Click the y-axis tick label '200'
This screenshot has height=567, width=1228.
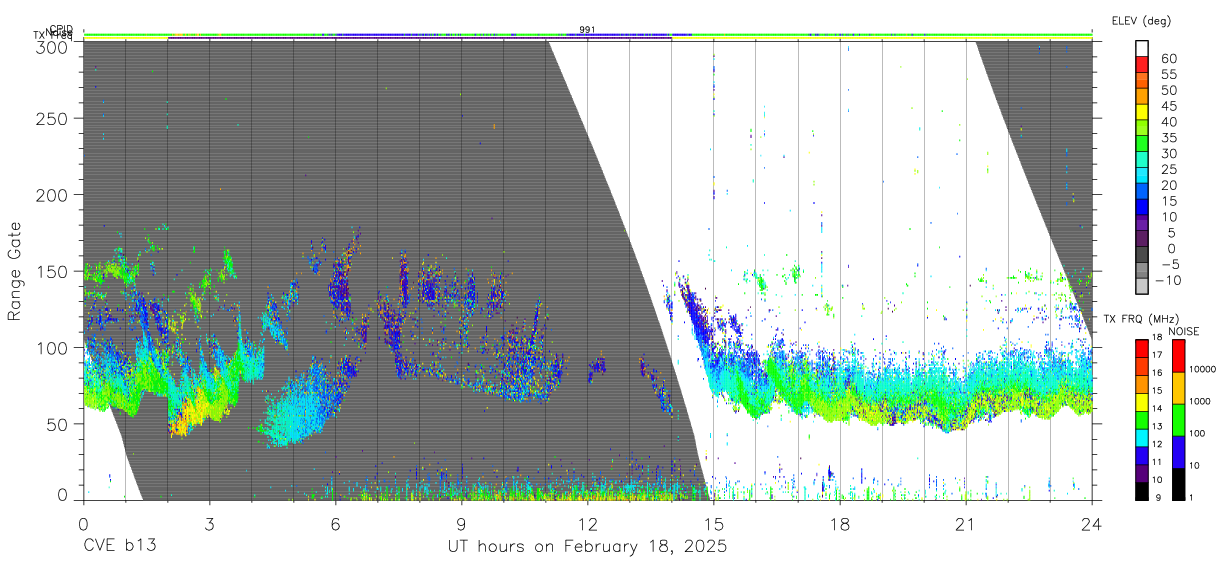tap(52, 194)
